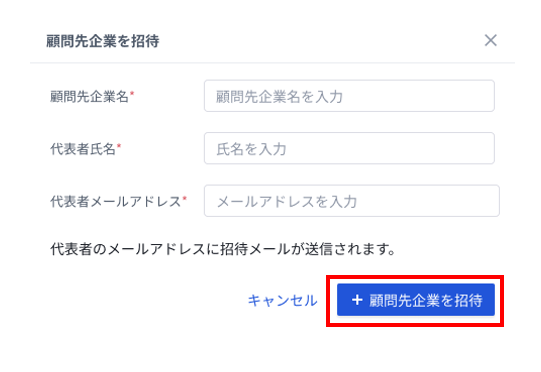Screen dimensions: 541x372
Task: Click the 代表者氏名 field label
Action: tap(83, 149)
